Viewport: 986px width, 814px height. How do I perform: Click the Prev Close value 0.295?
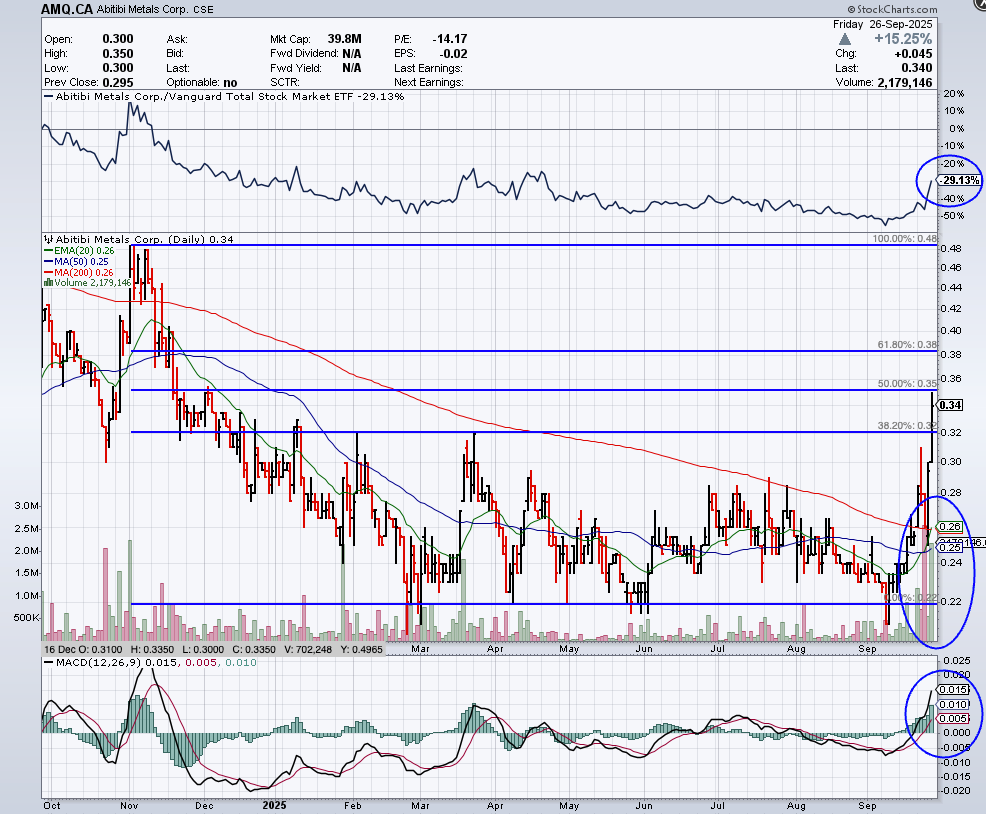[x=118, y=82]
